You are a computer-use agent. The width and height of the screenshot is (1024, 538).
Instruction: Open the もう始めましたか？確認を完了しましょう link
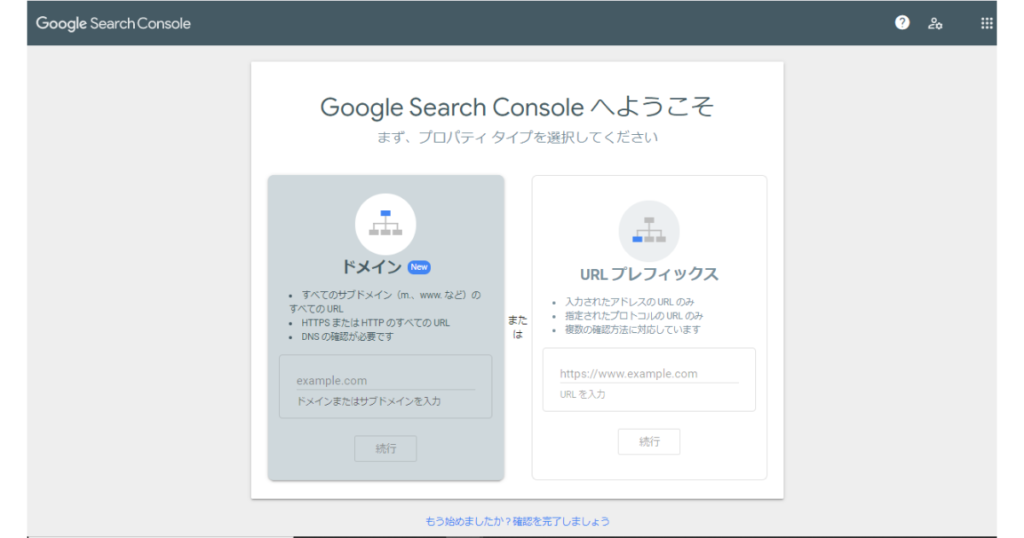click(x=517, y=521)
